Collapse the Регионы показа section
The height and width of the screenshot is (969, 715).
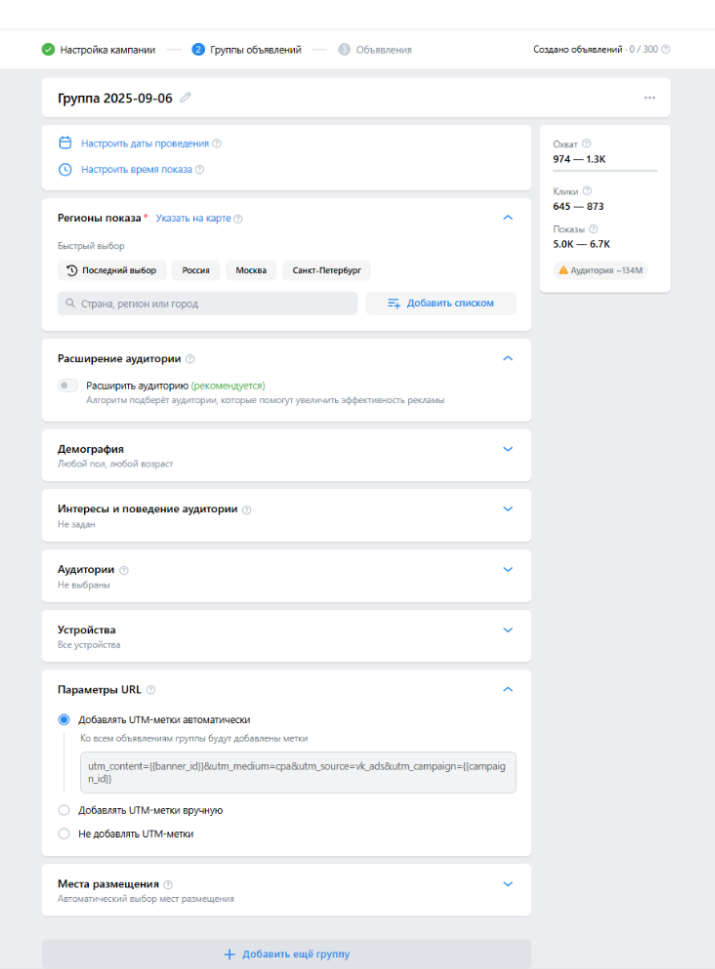pos(507,217)
